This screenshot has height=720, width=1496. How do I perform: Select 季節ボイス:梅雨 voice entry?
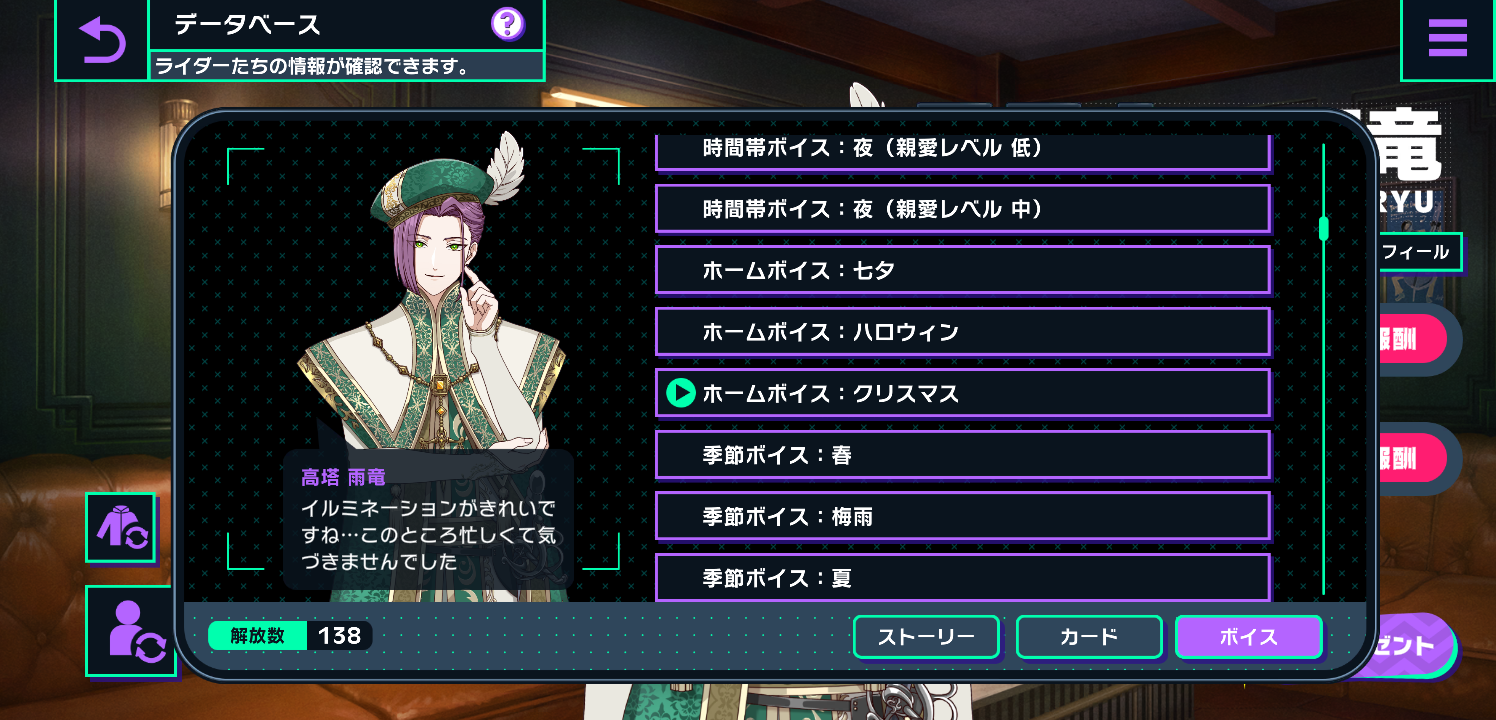tap(963, 516)
